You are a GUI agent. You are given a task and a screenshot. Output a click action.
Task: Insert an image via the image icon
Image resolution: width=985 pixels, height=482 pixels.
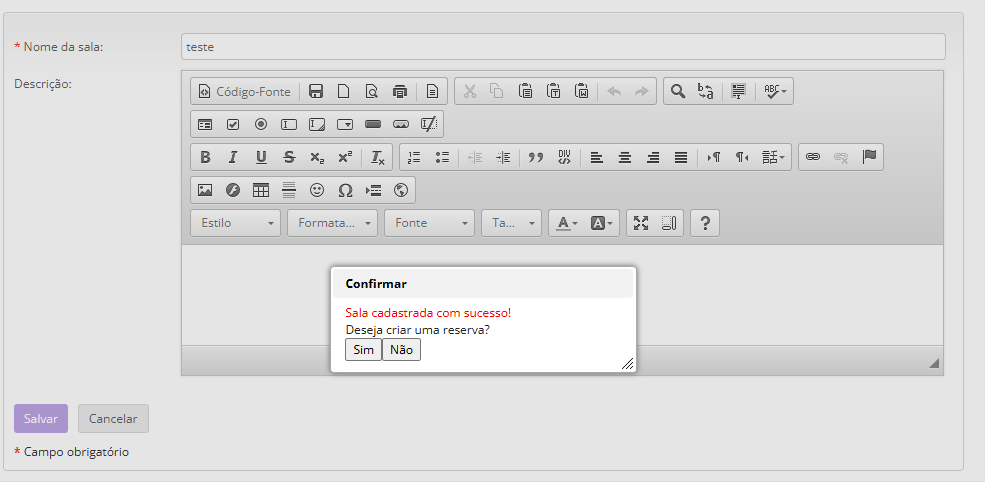point(205,190)
